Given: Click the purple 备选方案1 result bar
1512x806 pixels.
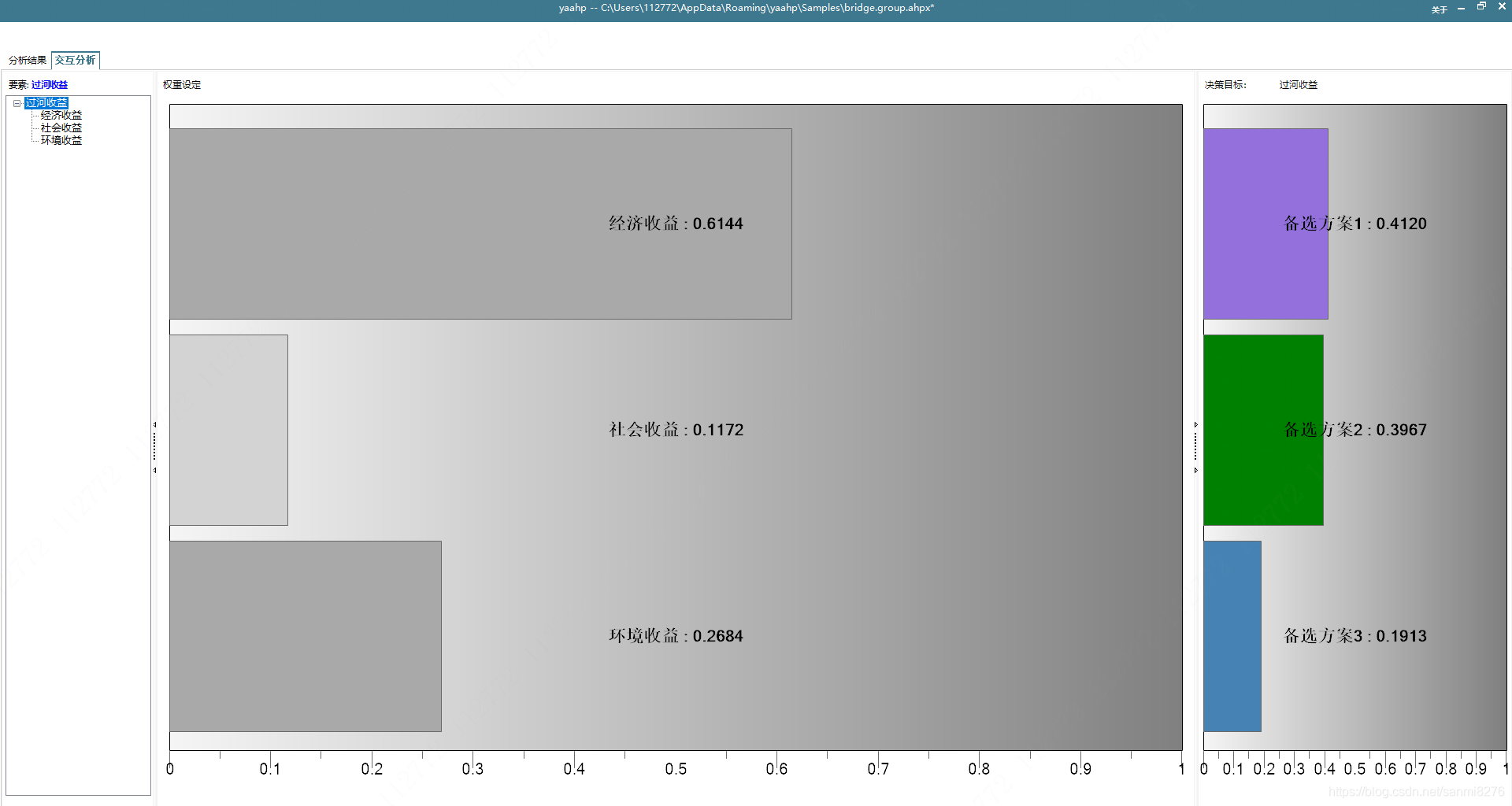Looking at the screenshot, I should click(1265, 224).
